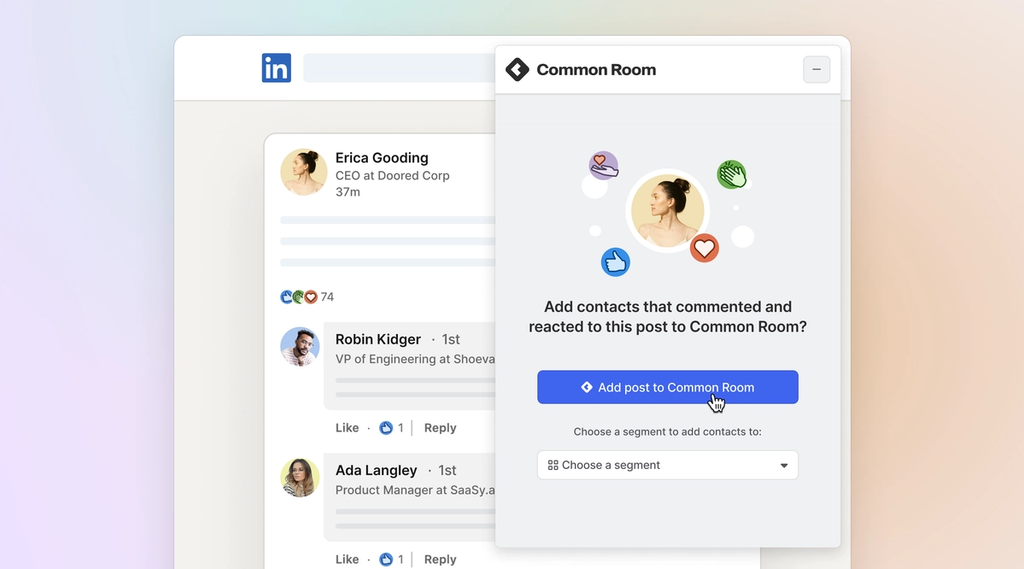Viewport: 1024px width, 569px height.
Task: Click the red heart icon in Common Room panel
Action: coord(704,248)
